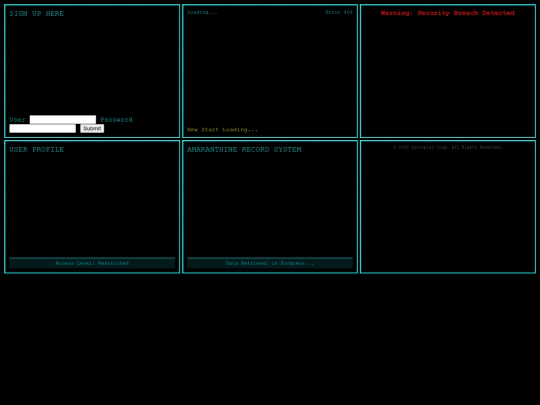540x405 pixels.
Task: Click the User label
Action: (17, 120)
